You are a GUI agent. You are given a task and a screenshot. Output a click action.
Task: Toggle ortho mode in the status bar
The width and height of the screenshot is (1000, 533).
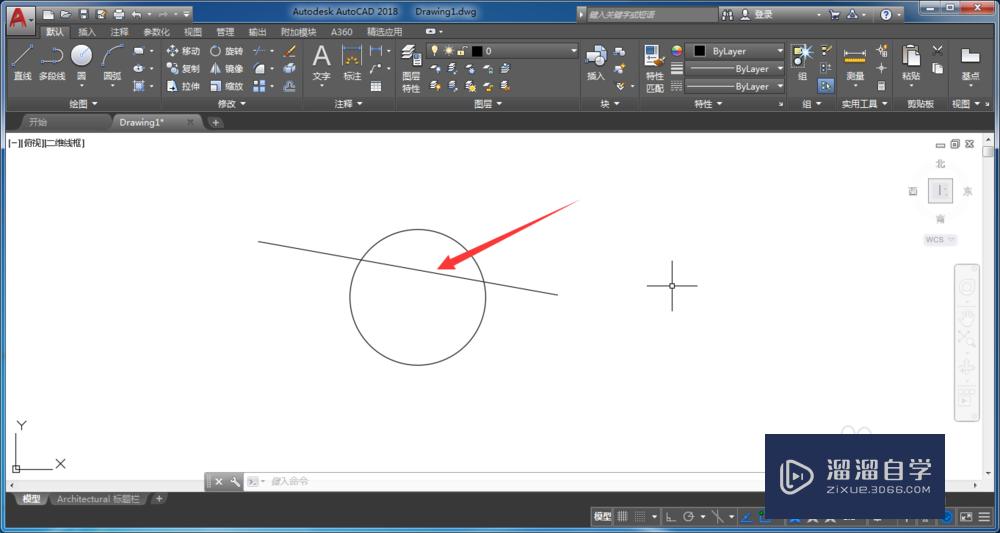coord(671,517)
